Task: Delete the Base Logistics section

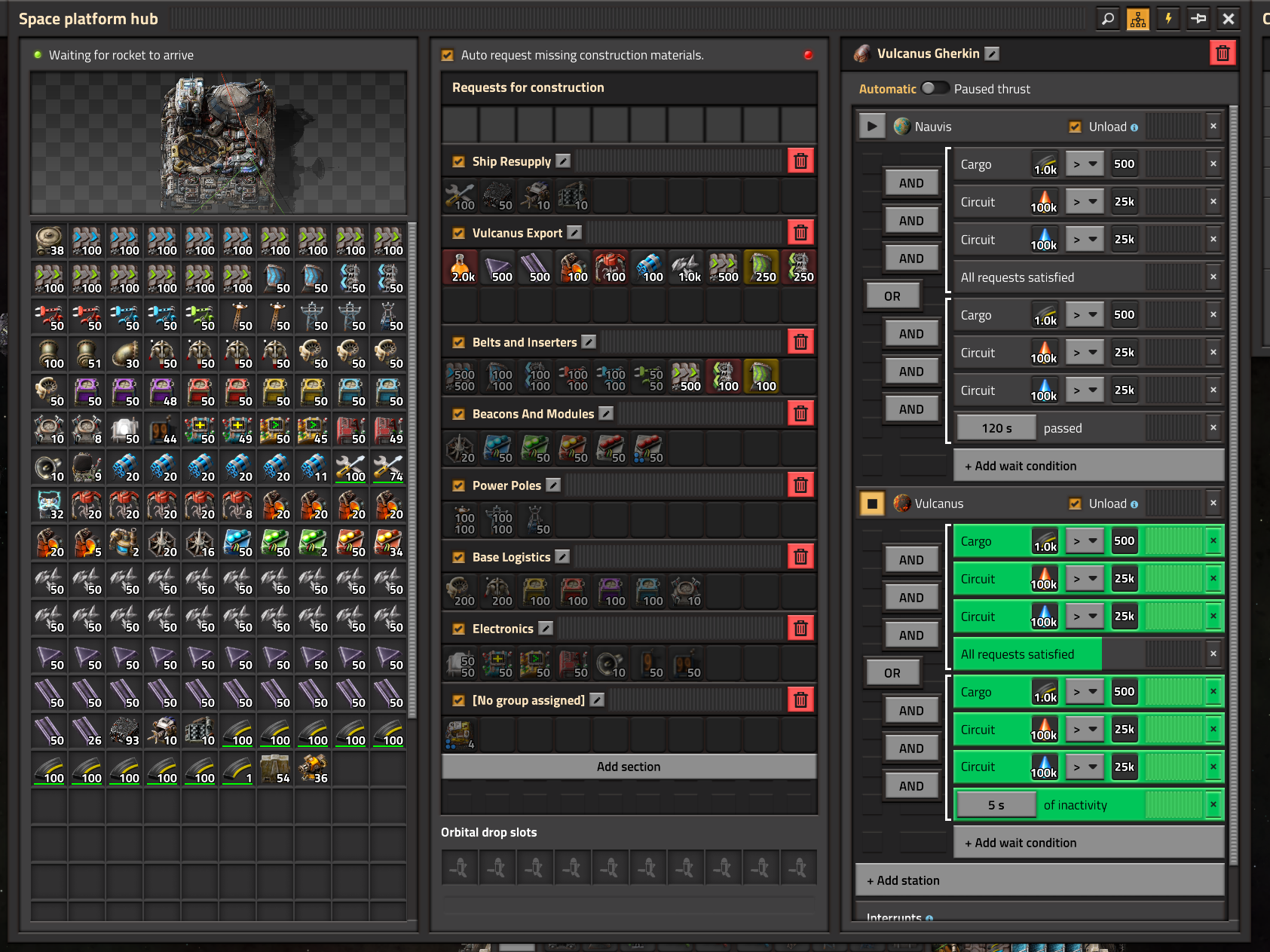Action: pyautogui.click(x=800, y=557)
